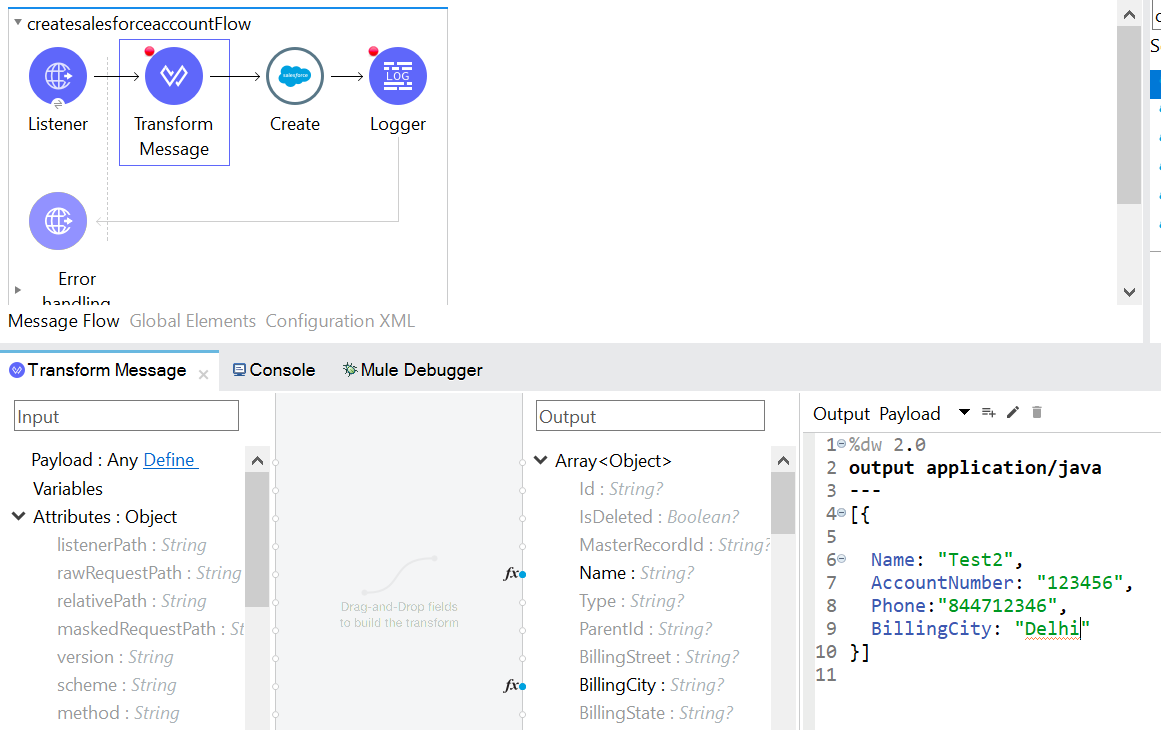Click the %dw 2.0 header line
This screenshot has width=1161, height=730.
(887, 445)
